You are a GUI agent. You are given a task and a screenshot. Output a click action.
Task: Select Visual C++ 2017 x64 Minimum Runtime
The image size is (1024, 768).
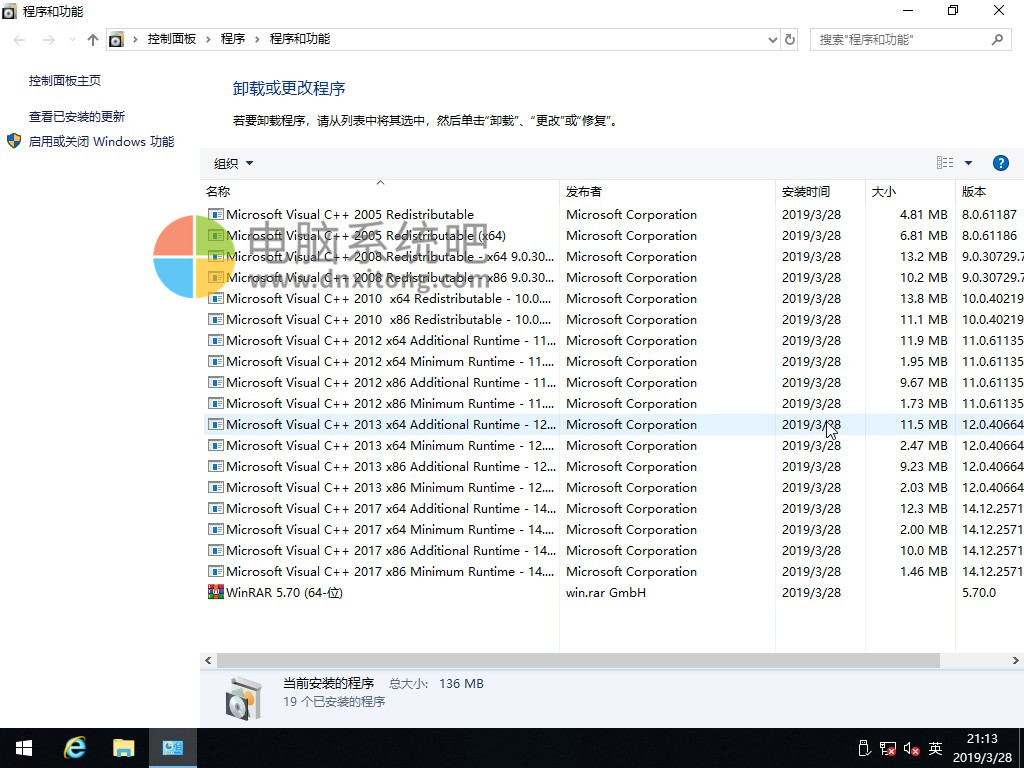tap(614, 529)
